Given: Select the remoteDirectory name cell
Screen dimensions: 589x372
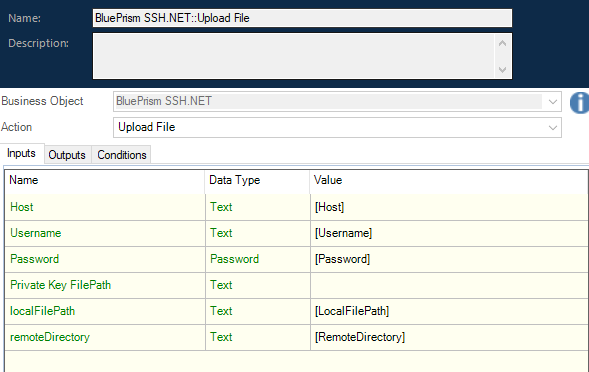Looking at the screenshot, I should pos(105,337).
